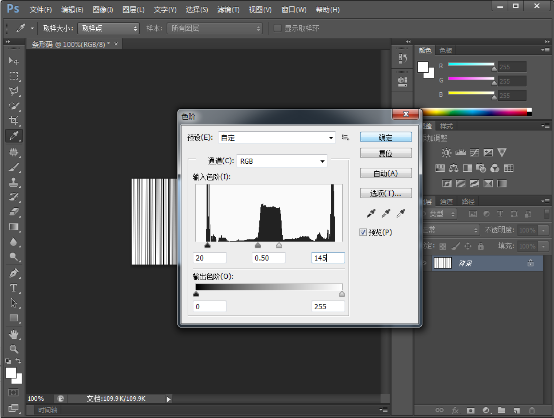The width and height of the screenshot is (554, 418).
Task: Select the Crop tool in toolbar
Action: click(13, 120)
